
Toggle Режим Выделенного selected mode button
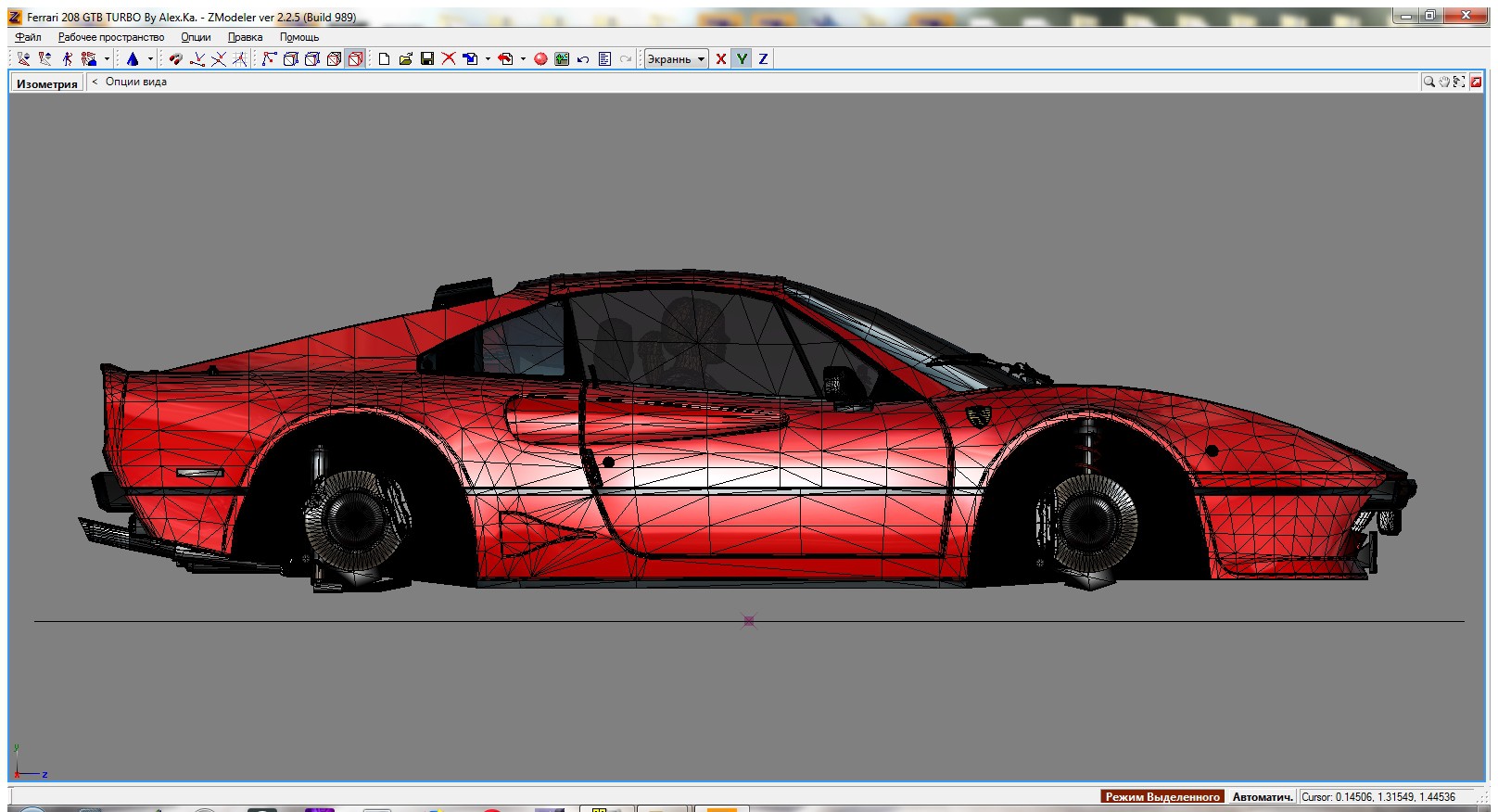[x=1162, y=796]
